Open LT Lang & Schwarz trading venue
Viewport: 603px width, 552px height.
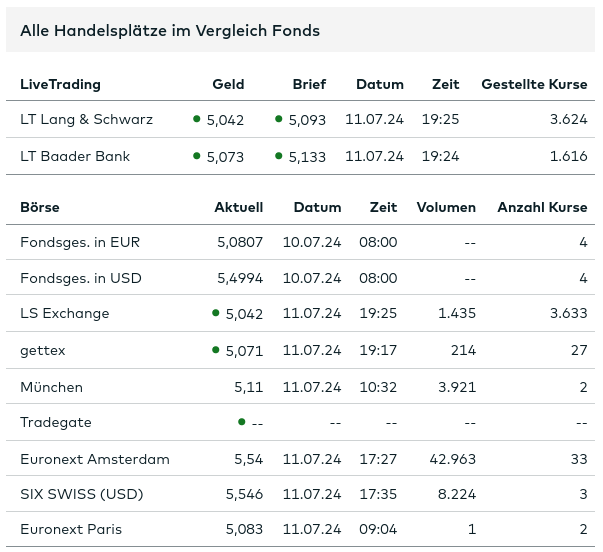pos(86,120)
